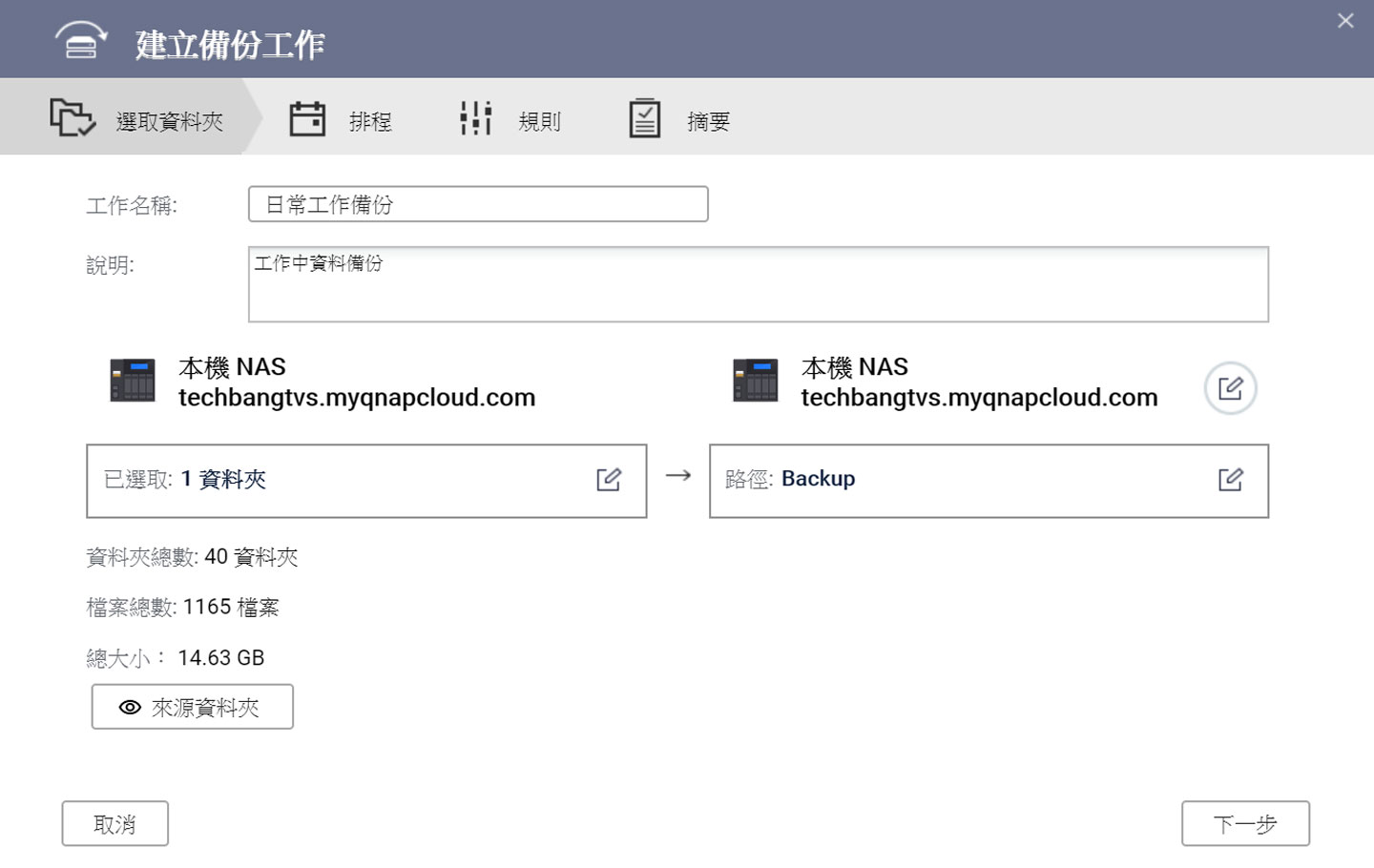Click 下一步 to proceed
1374x868 pixels.
1245,823
